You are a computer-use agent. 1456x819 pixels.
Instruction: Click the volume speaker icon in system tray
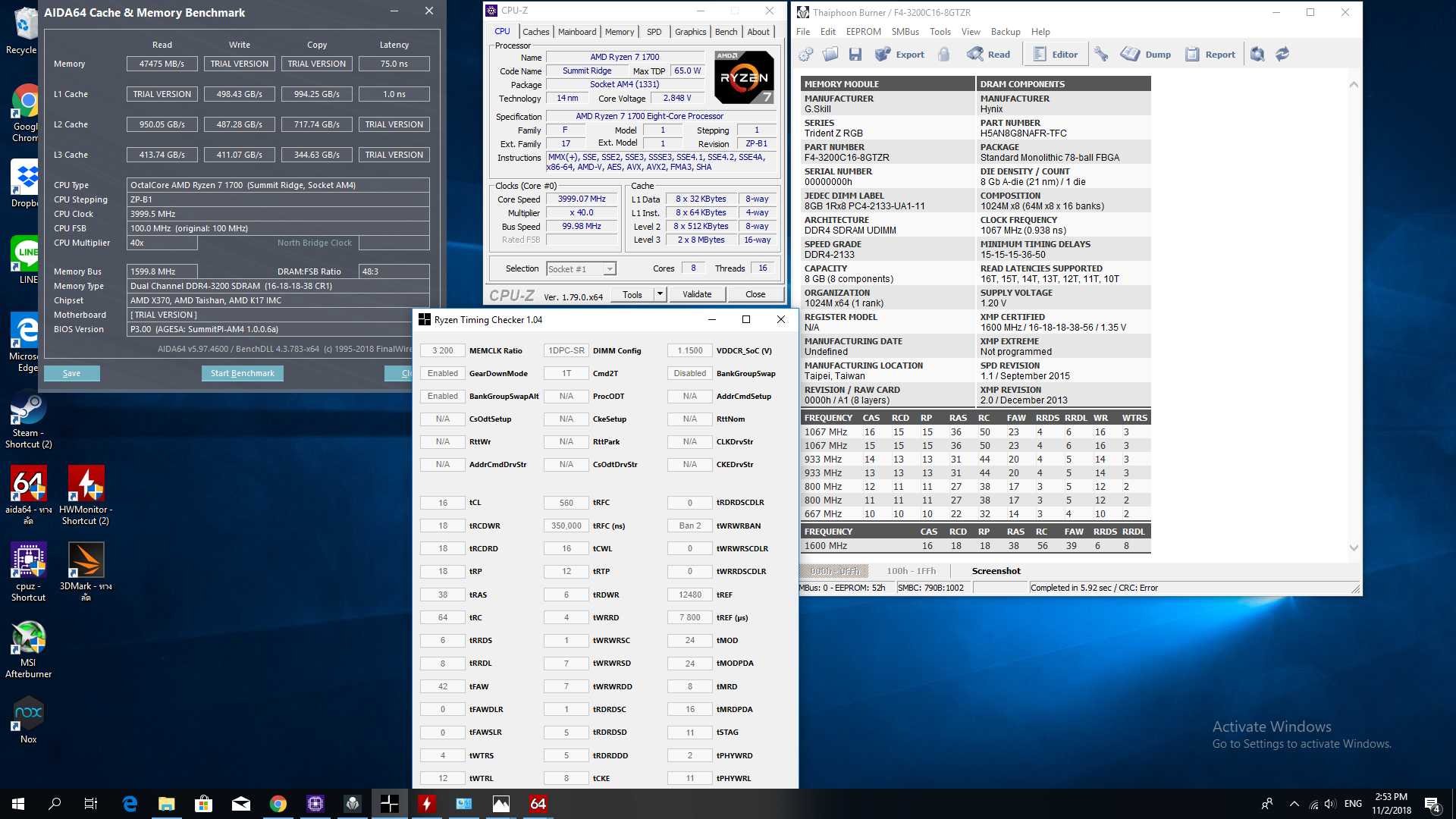[x=1331, y=804]
